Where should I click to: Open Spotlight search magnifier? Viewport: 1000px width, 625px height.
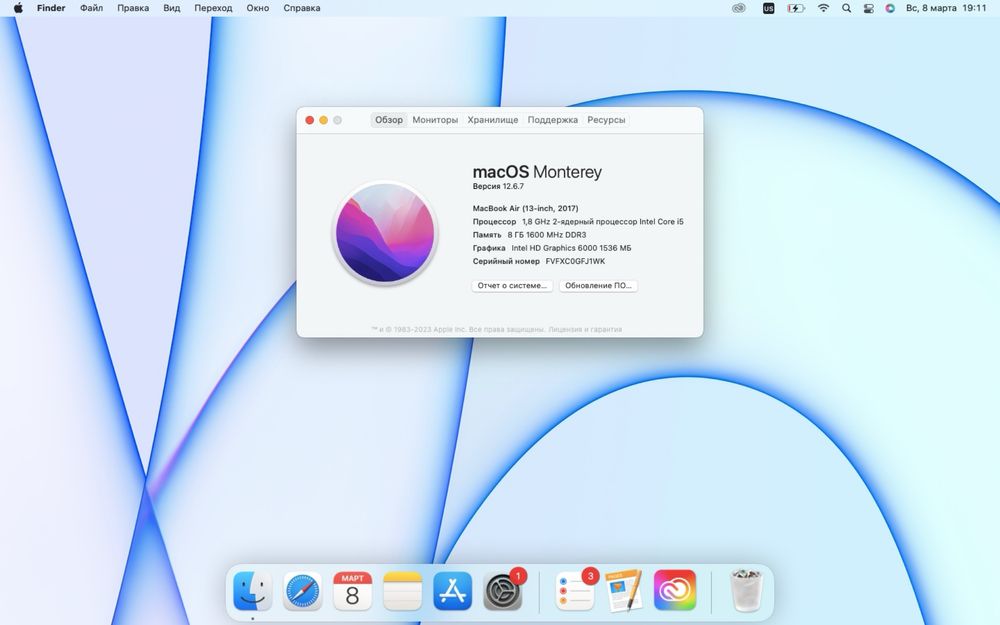coord(846,8)
